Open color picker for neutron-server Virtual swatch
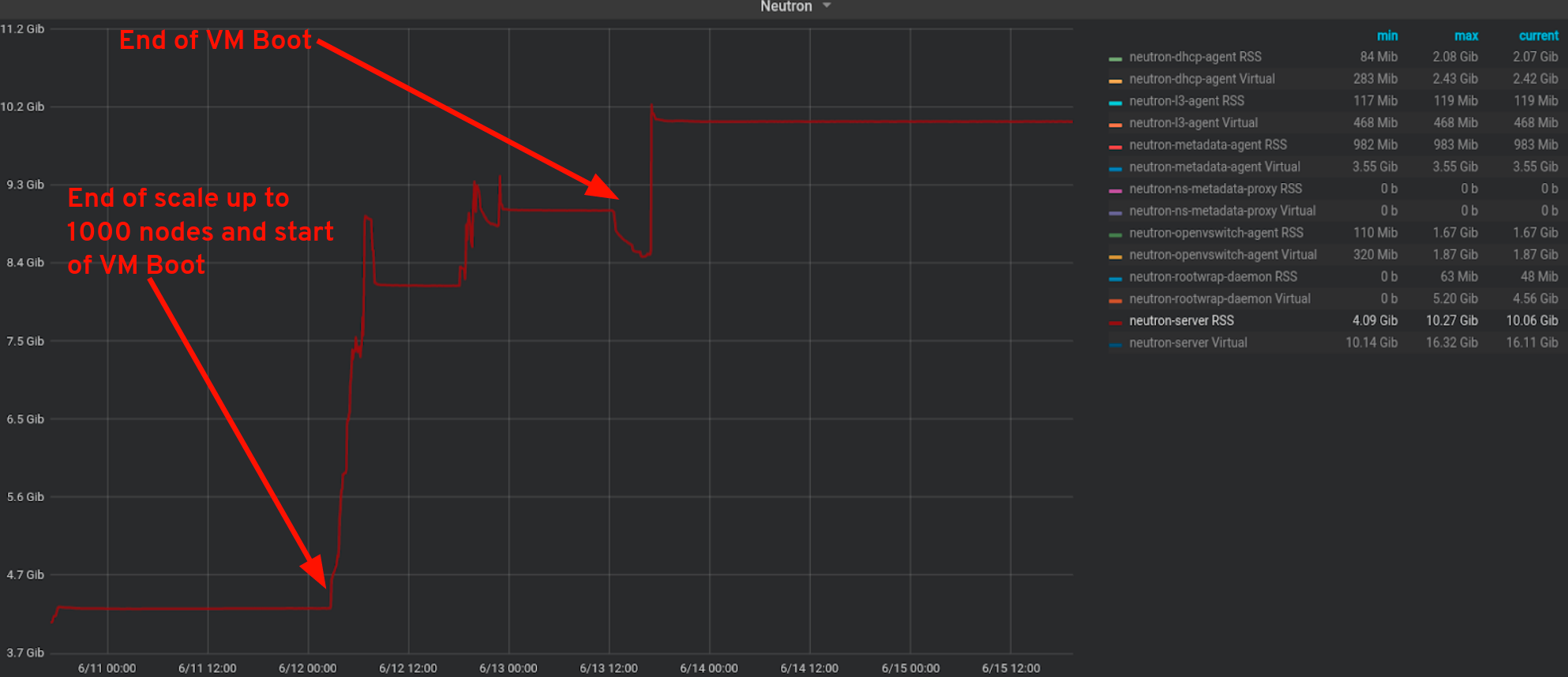This screenshot has height=677, width=1568. click(1115, 346)
